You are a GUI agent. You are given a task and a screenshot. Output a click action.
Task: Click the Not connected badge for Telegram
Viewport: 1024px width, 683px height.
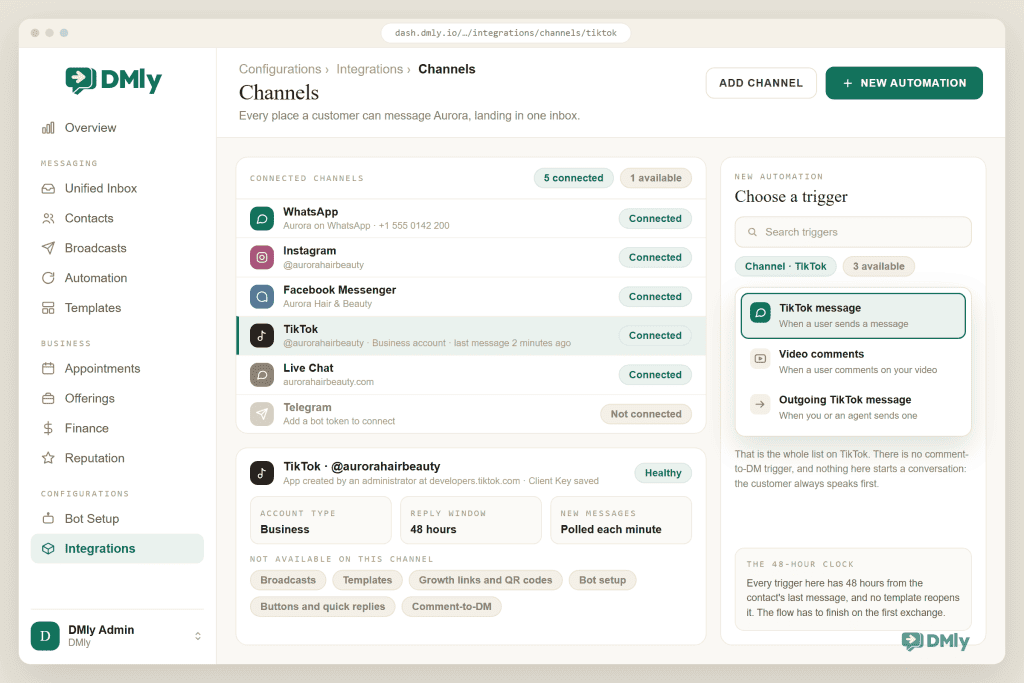pos(646,414)
